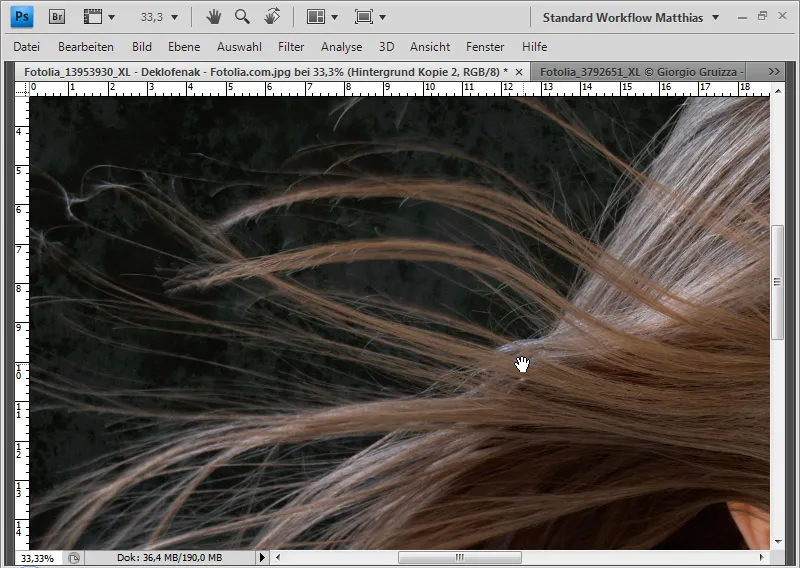This screenshot has width=800, height=568.
Task: Click the vertical scrollbar up arrow
Action: 778,91
